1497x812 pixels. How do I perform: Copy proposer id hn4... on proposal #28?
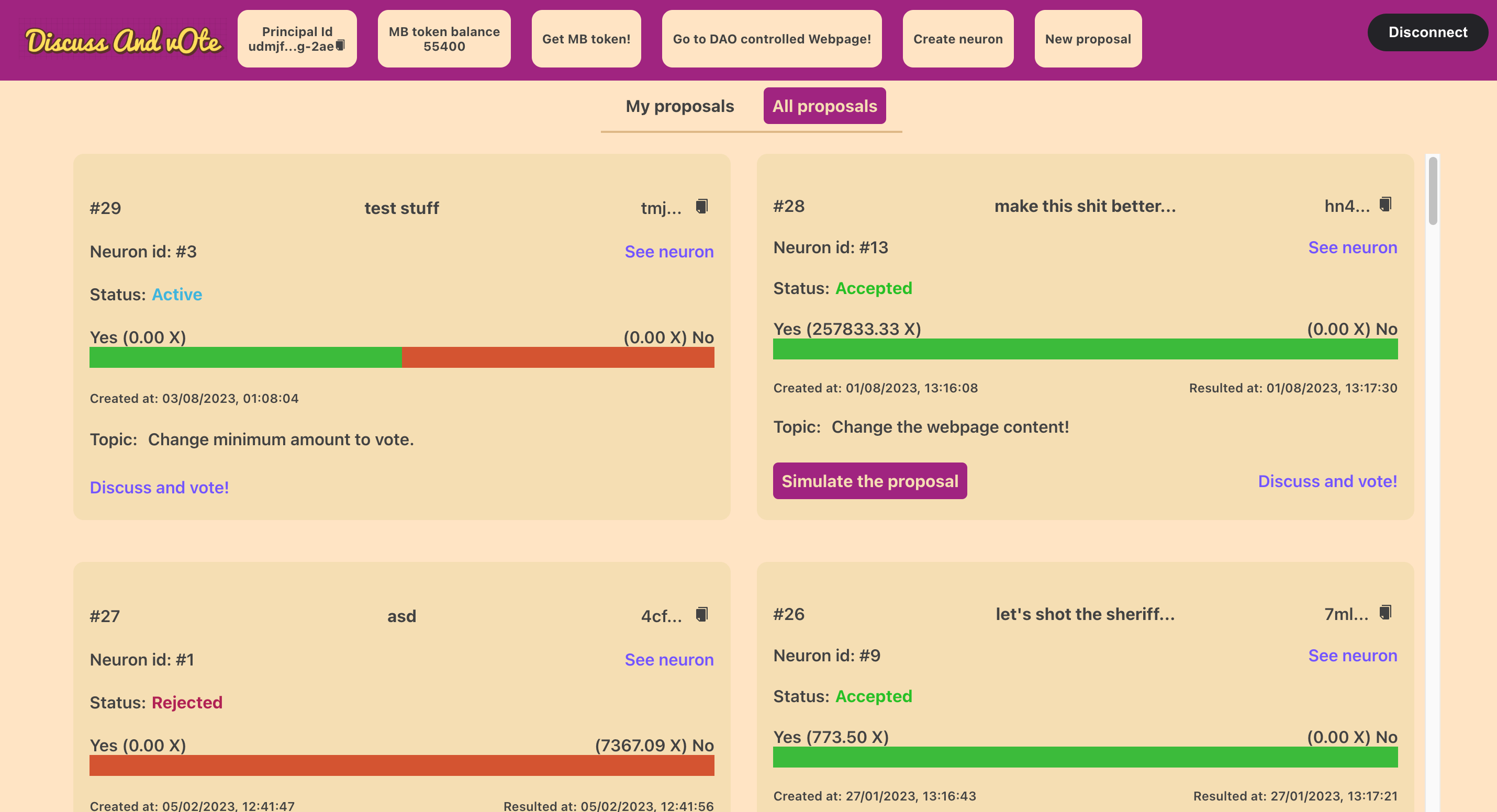tap(1385, 205)
